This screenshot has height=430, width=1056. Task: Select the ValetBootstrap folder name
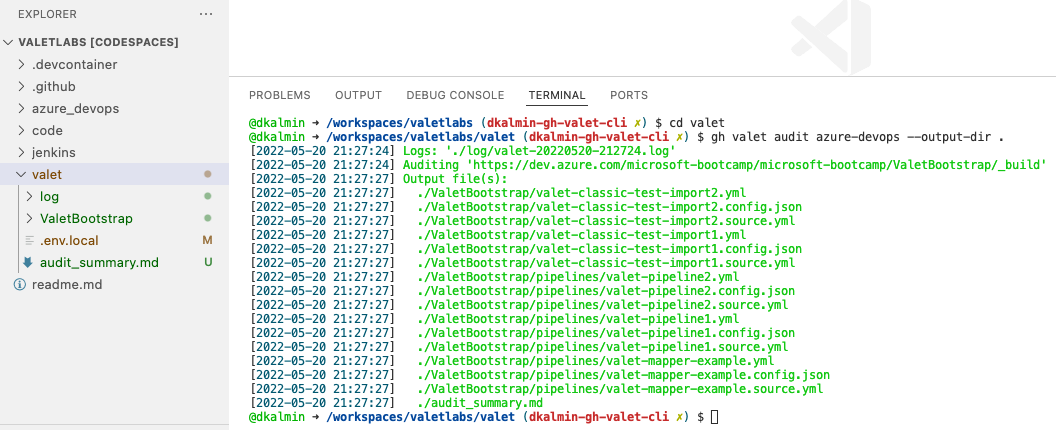coord(86,218)
